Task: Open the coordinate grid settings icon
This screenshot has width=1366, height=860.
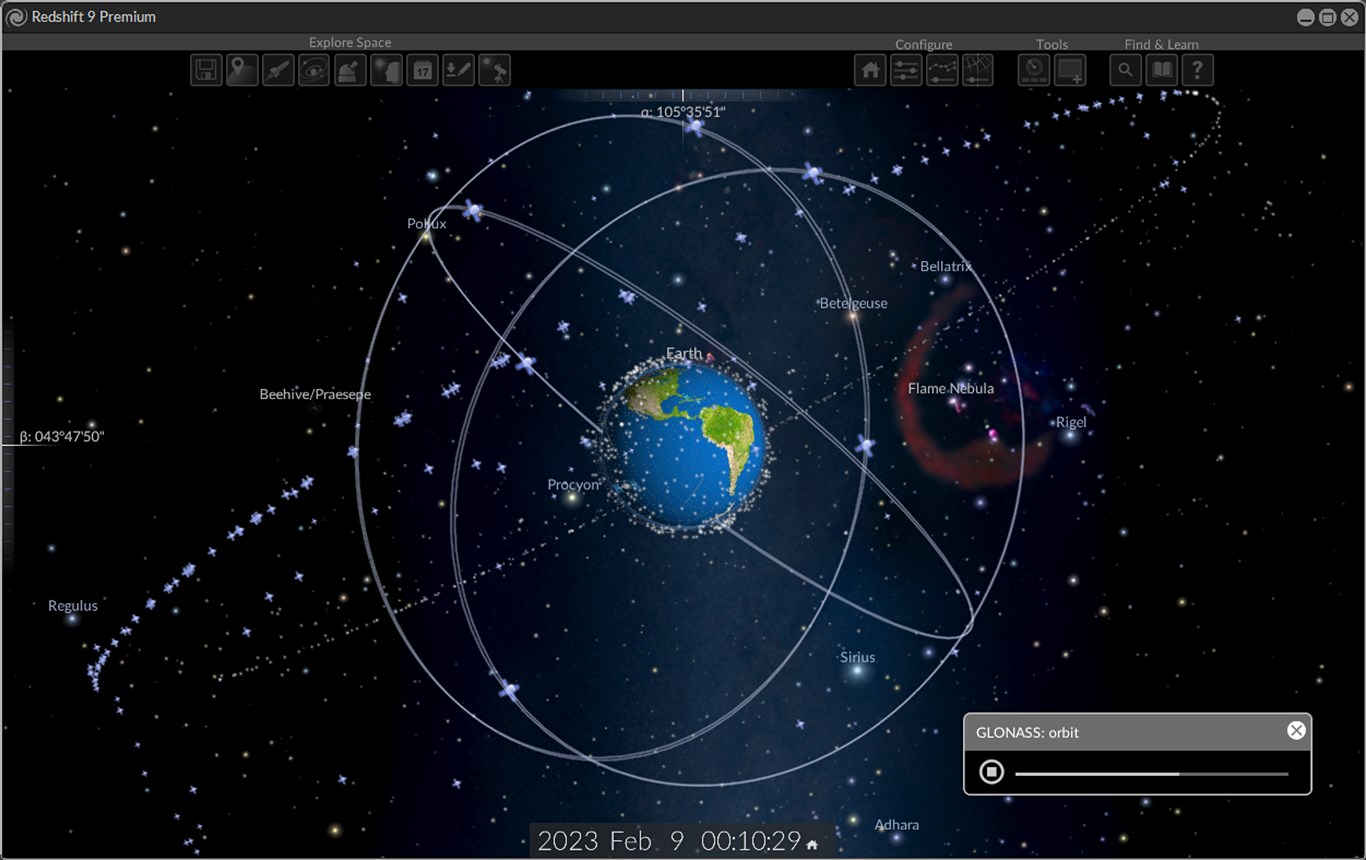Action: (978, 70)
